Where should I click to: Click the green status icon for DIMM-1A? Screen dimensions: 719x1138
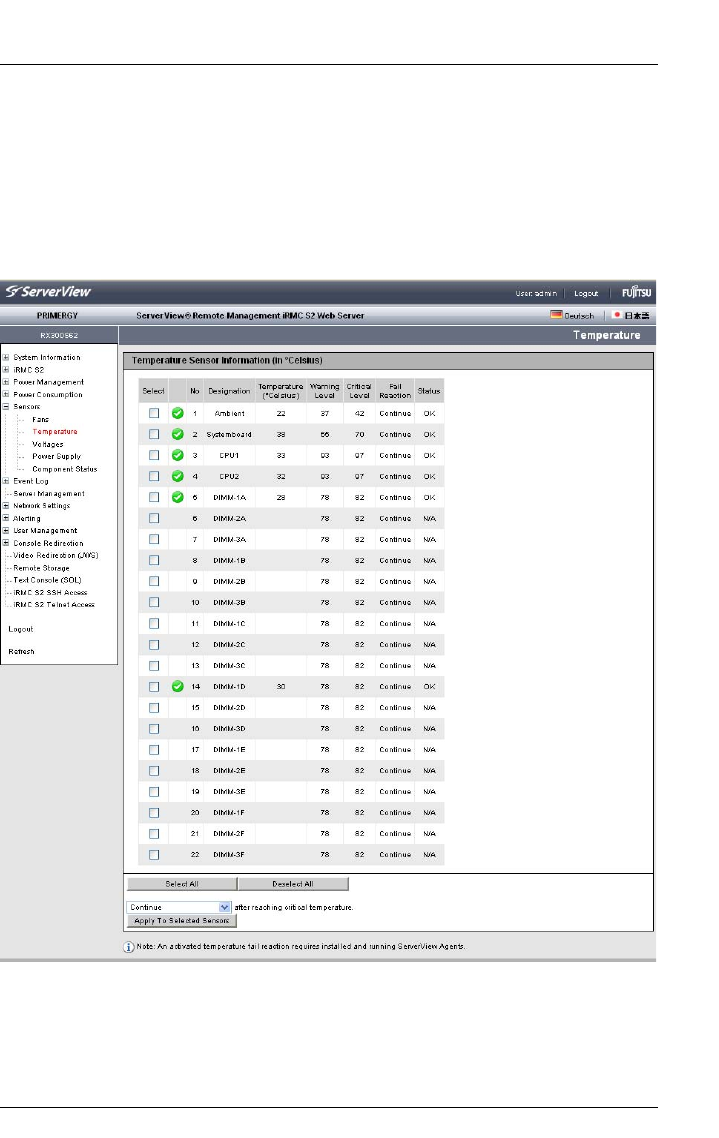click(x=178, y=497)
